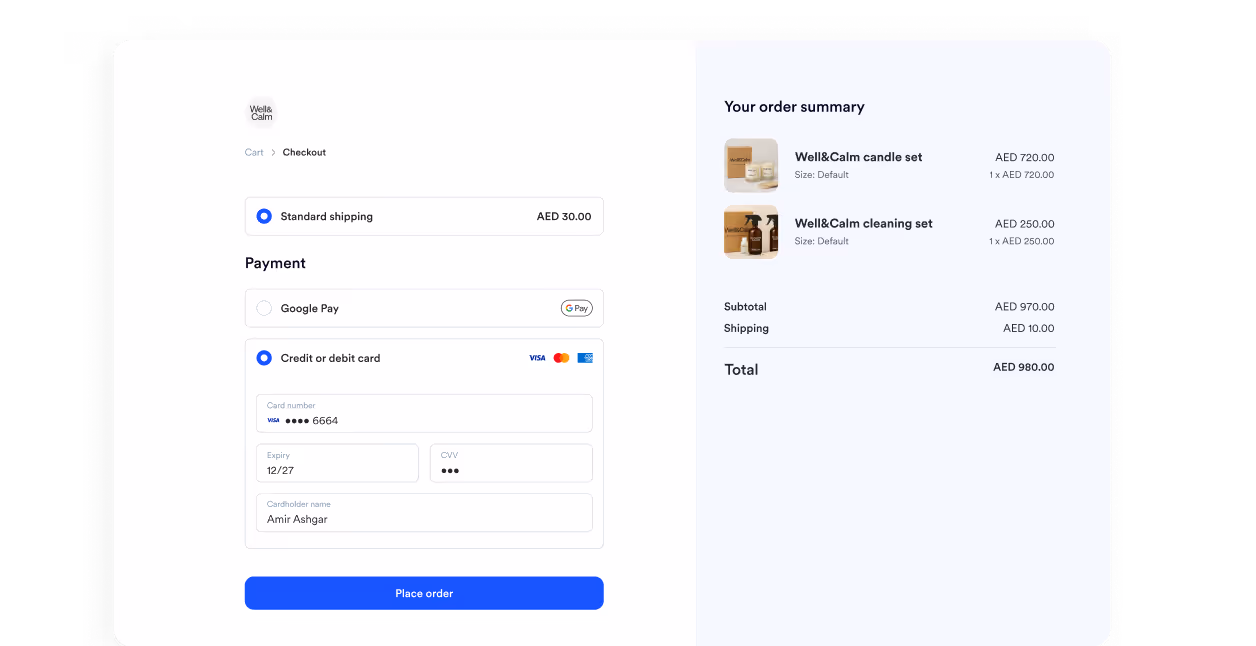Viewport: 1256px width, 646px height.
Task: Go back to Cart via breadcrumb
Action: click(253, 152)
